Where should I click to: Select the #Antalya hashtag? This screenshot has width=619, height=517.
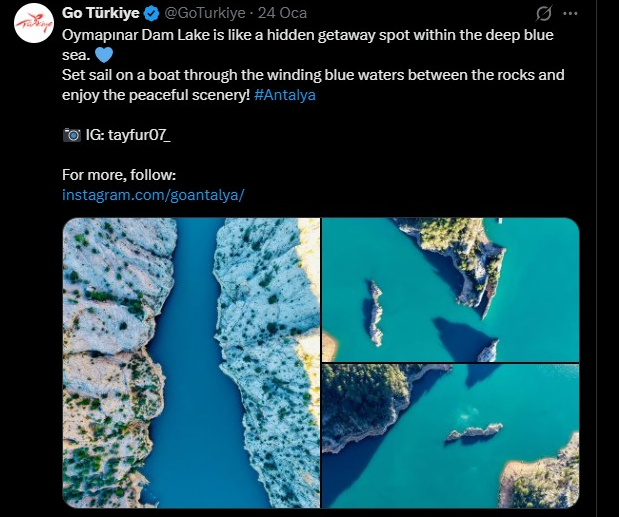point(285,95)
